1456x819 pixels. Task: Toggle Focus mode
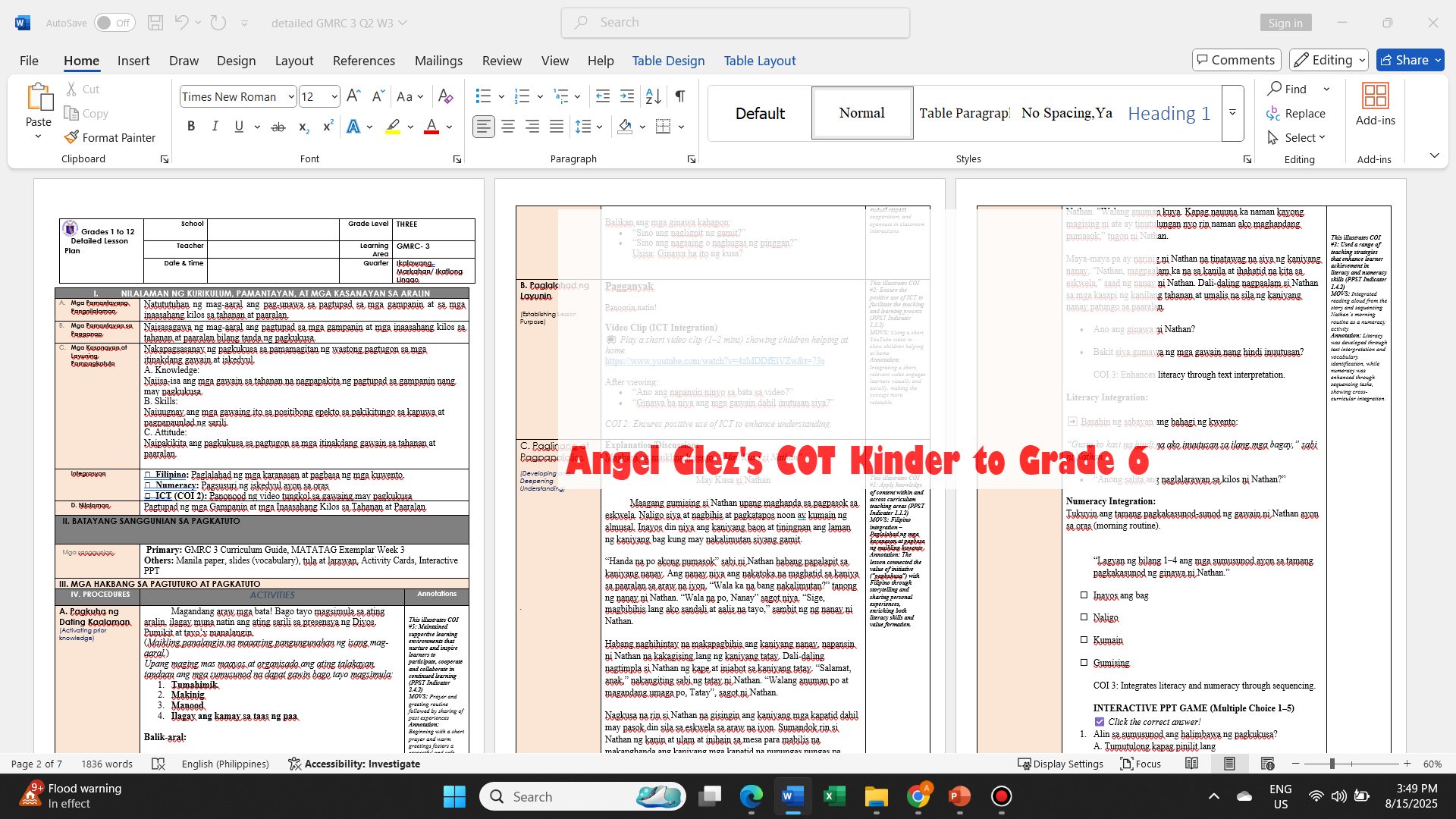[x=1141, y=764]
